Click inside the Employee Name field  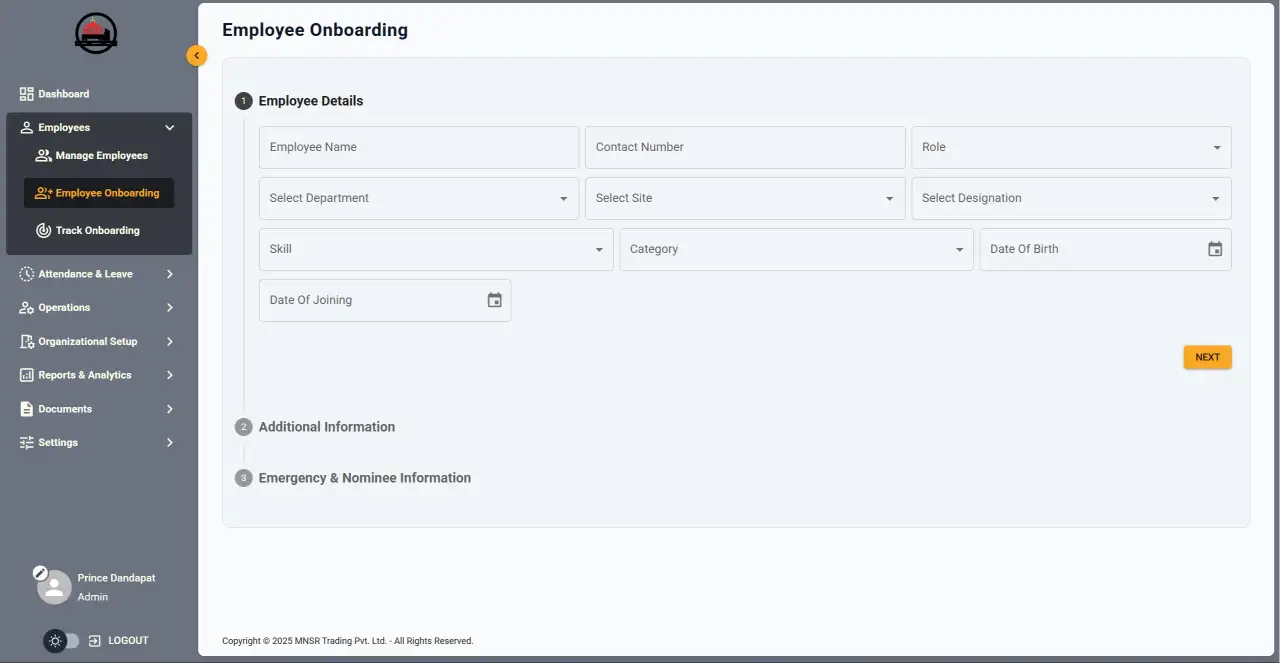click(x=418, y=147)
